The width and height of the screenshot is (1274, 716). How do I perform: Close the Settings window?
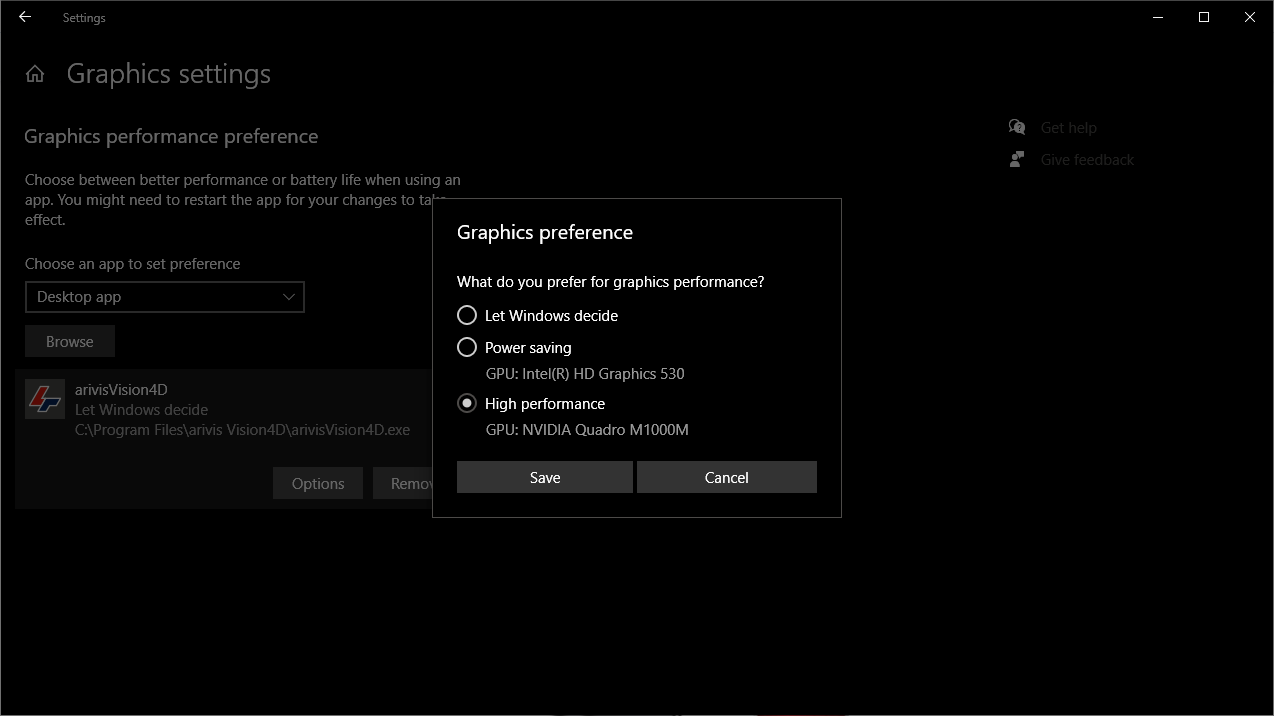1250,17
